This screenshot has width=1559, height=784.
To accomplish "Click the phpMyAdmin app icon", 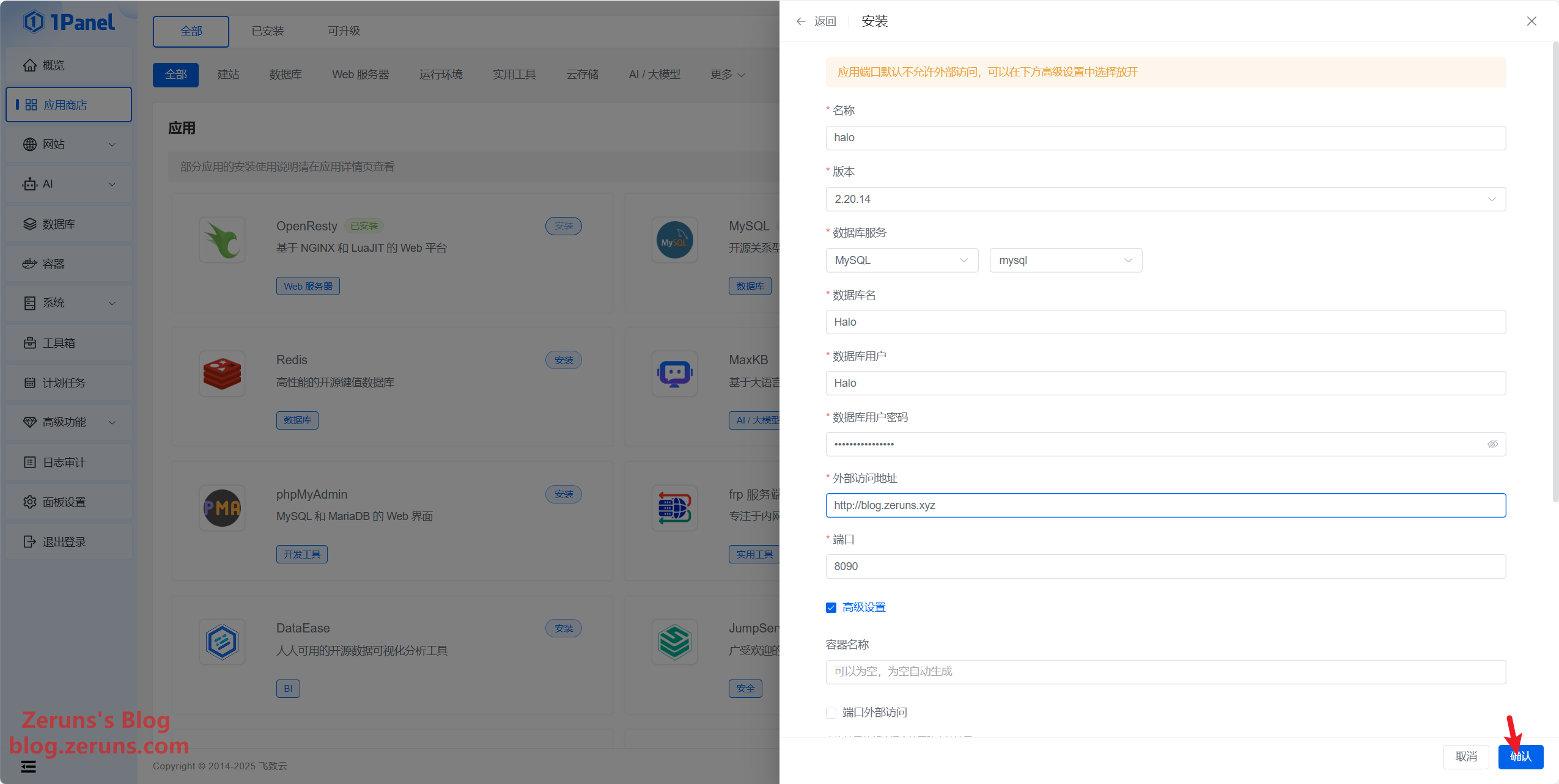I will point(222,508).
